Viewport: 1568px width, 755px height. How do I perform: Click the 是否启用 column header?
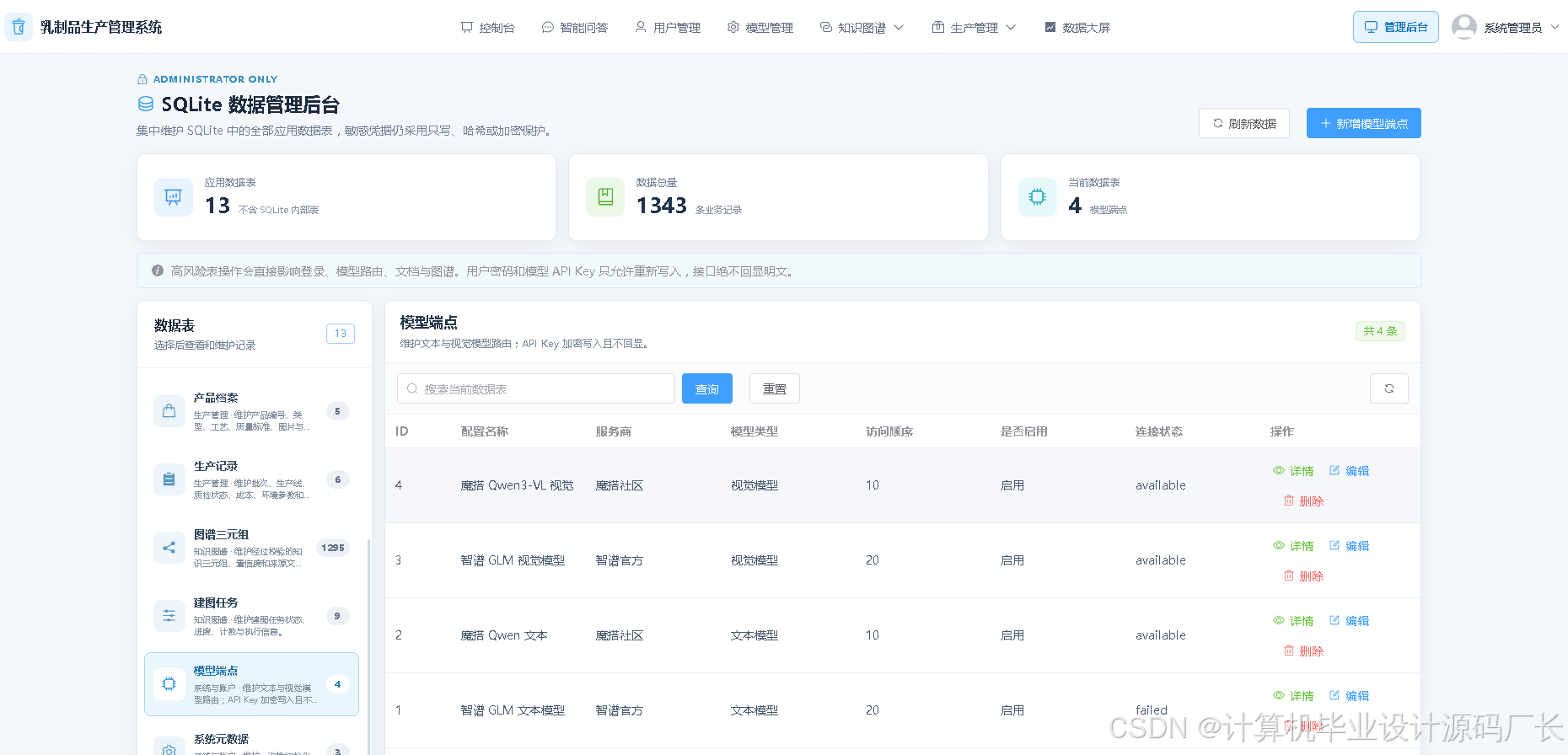pos(1024,431)
